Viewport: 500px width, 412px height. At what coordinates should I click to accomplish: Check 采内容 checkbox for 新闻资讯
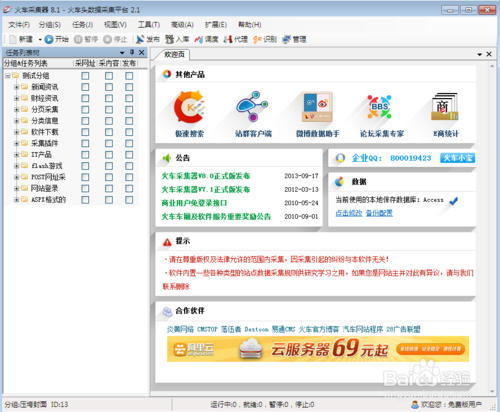point(109,87)
